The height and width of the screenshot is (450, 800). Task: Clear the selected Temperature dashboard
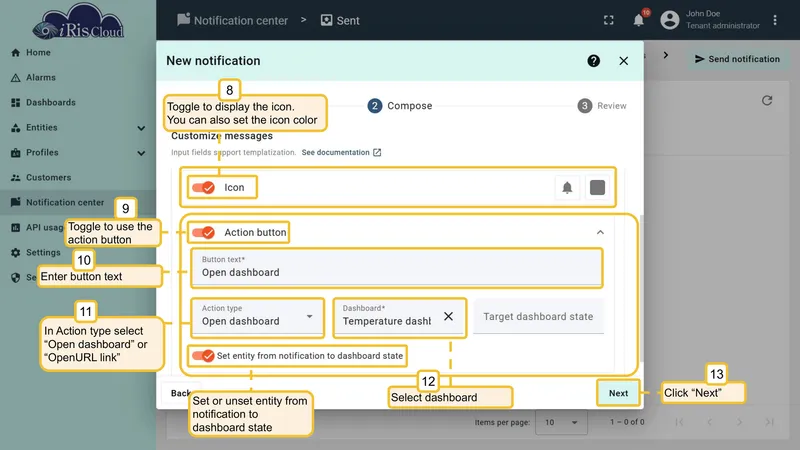[448, 316]
